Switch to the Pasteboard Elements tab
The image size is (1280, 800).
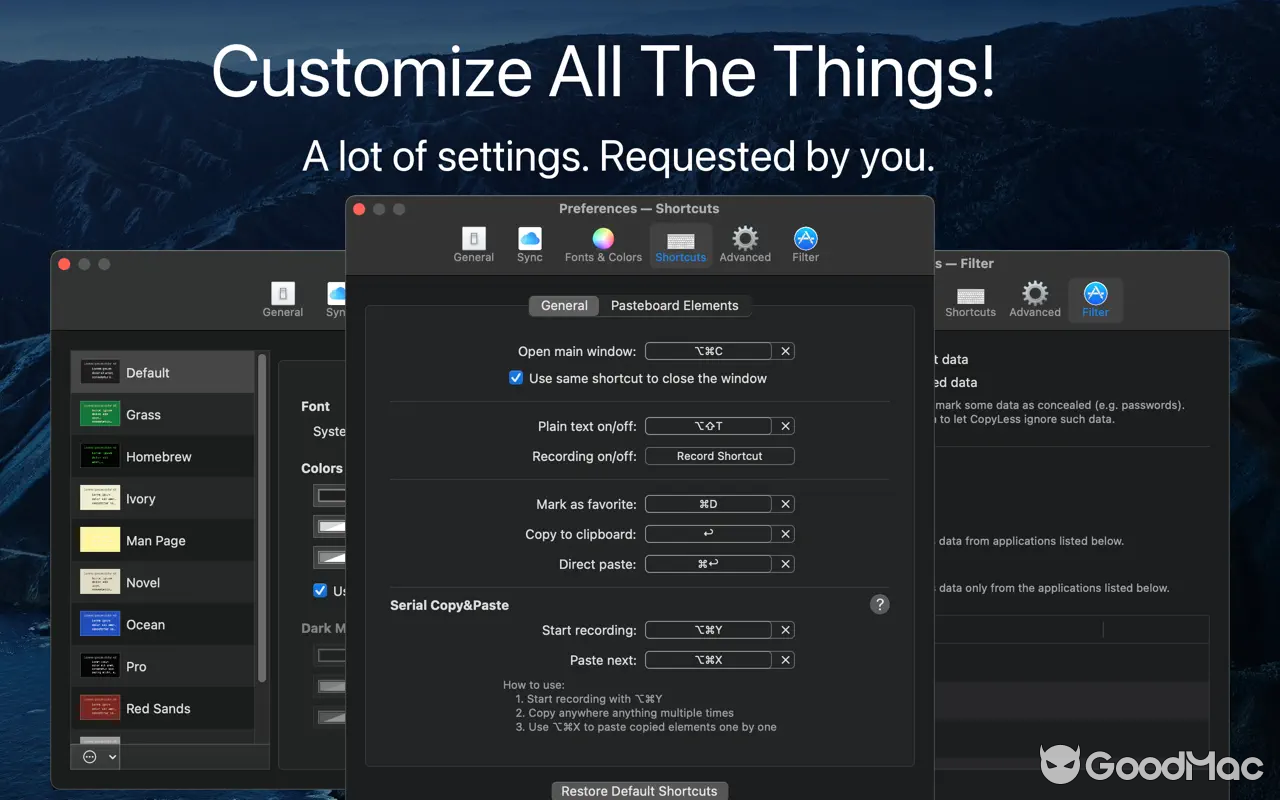tap(675, 306)
